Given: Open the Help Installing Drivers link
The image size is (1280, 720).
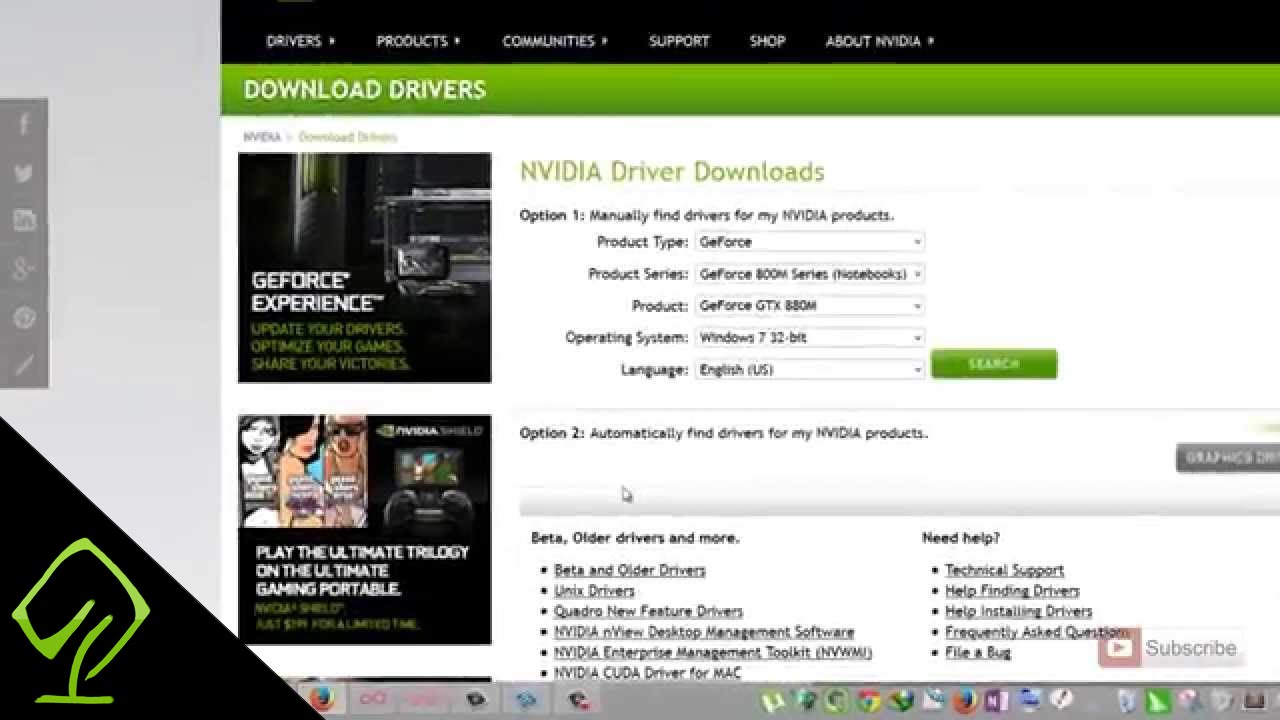Looking at the screenshot, I should click(1018, 611).
